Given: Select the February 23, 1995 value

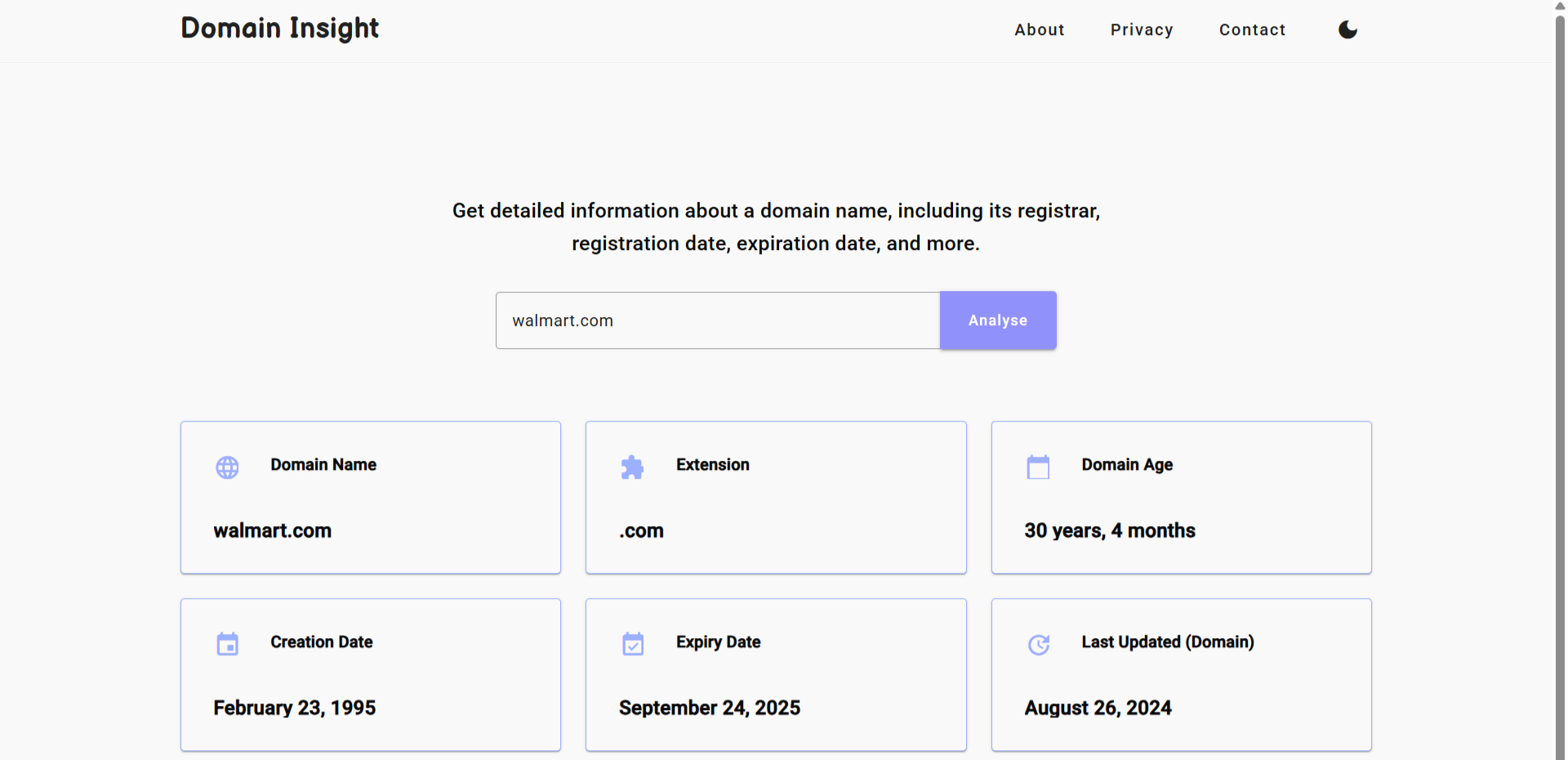Looking at the screenshot, I should pos(295,709).
